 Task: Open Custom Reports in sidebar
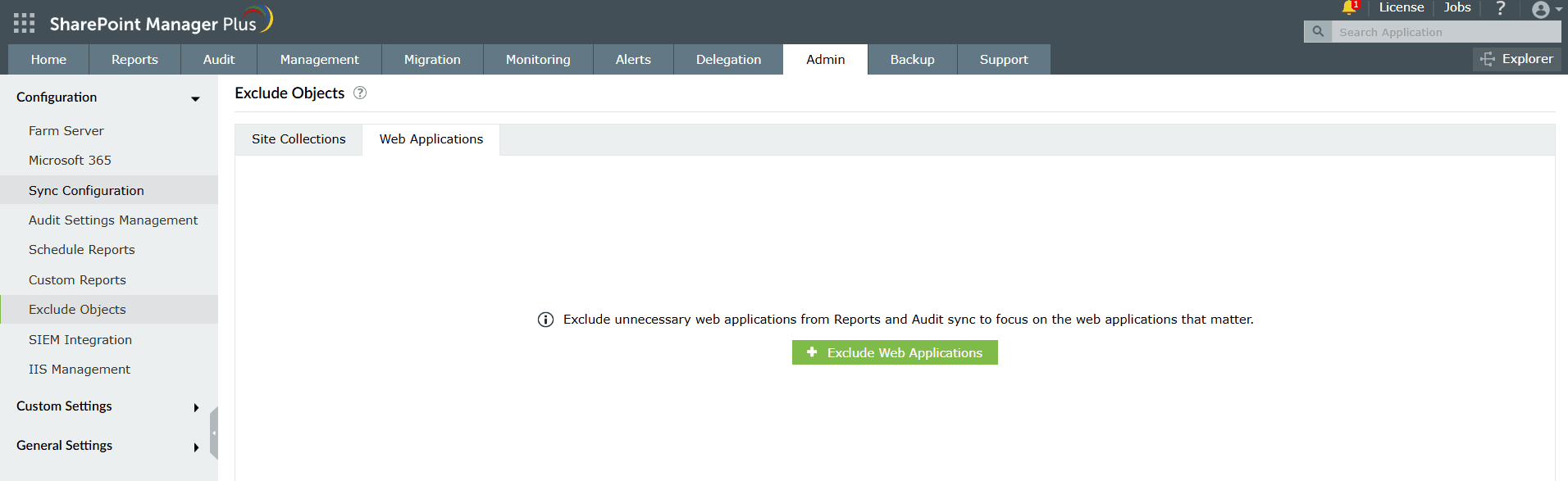coord(109,280)
